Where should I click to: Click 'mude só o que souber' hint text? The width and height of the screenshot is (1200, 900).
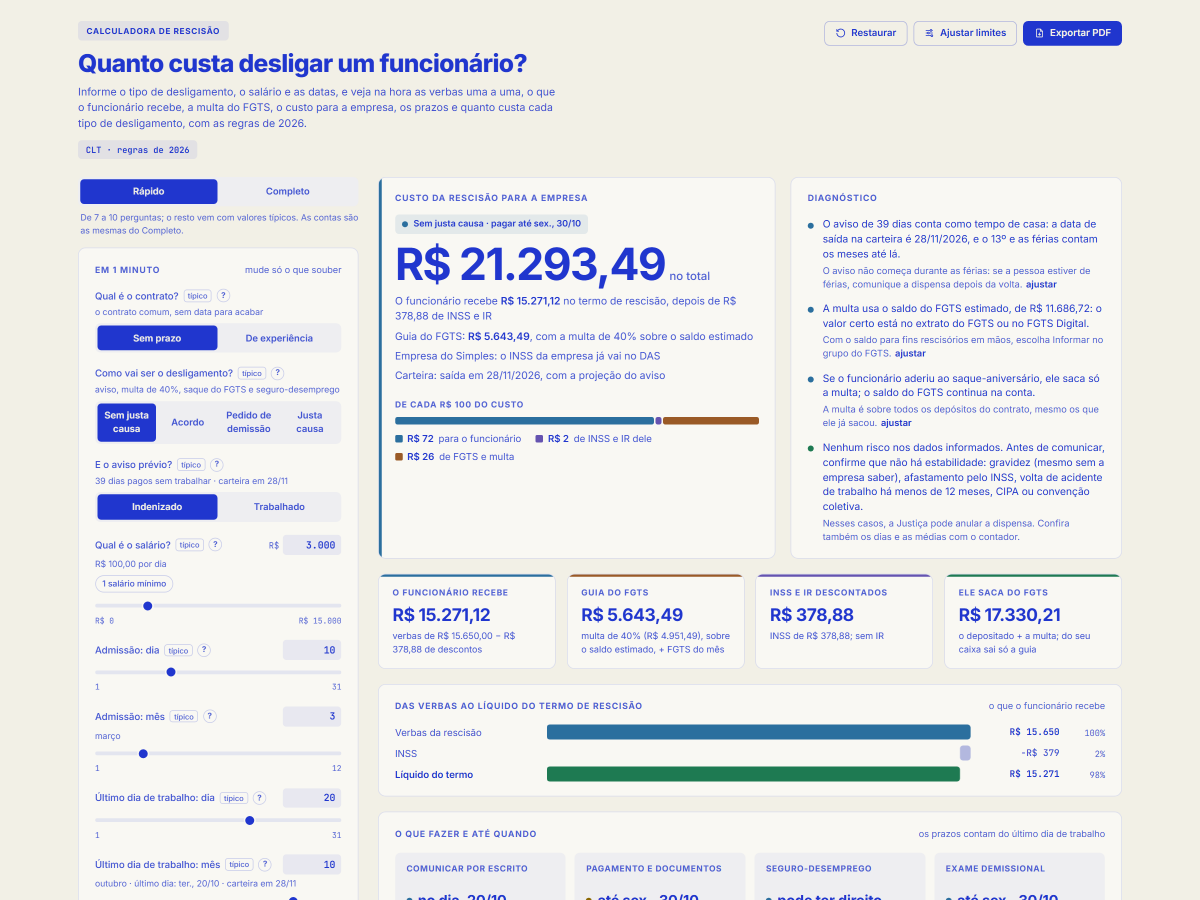pos(293,270)
